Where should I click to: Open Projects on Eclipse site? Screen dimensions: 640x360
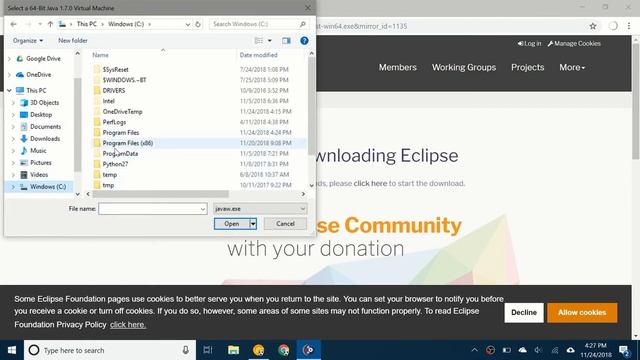point(528,67)
